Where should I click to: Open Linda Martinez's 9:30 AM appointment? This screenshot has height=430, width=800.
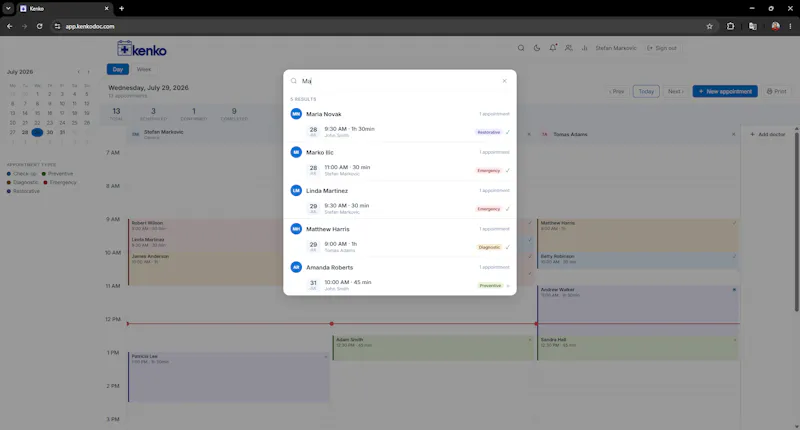[x=400, y=208]
